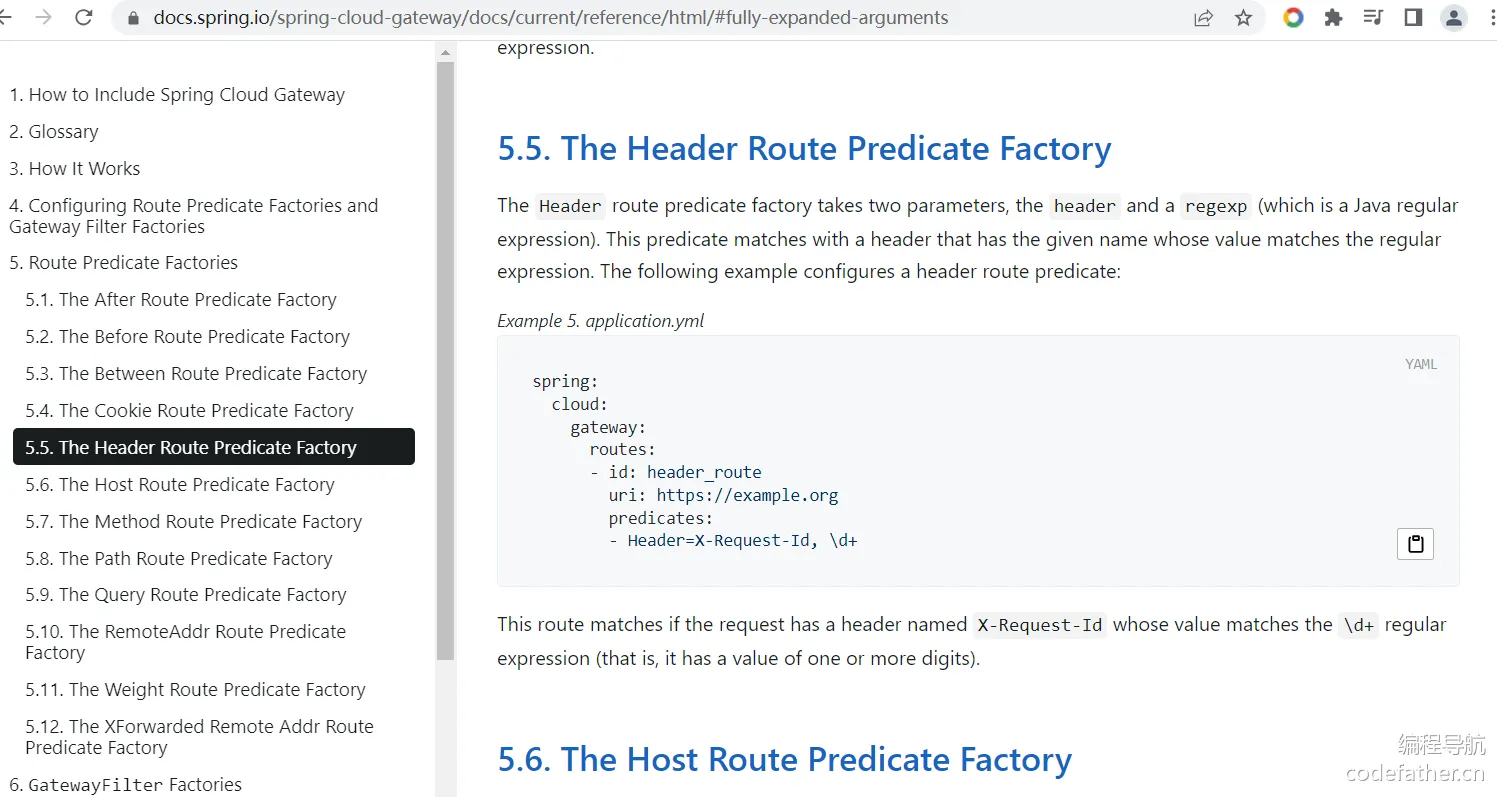Open '5.12. The XForwarded Remote Addr' entry
Screen dimensions: 1497x797
pyautogui.click(x=200, y=737)
